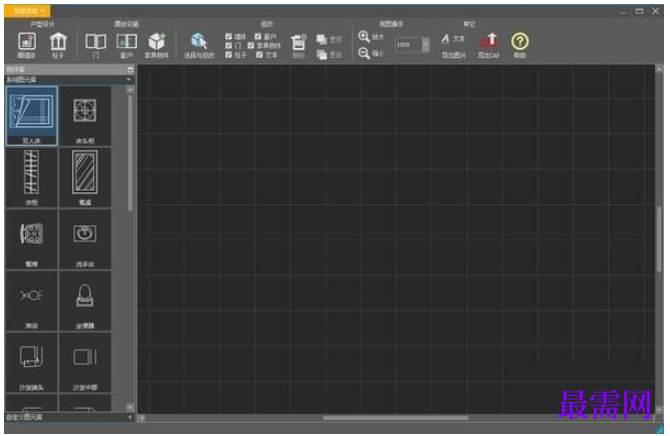Select the nightstand (床头柜) component
Screen dimensions: 670x436
coord(85,116)
